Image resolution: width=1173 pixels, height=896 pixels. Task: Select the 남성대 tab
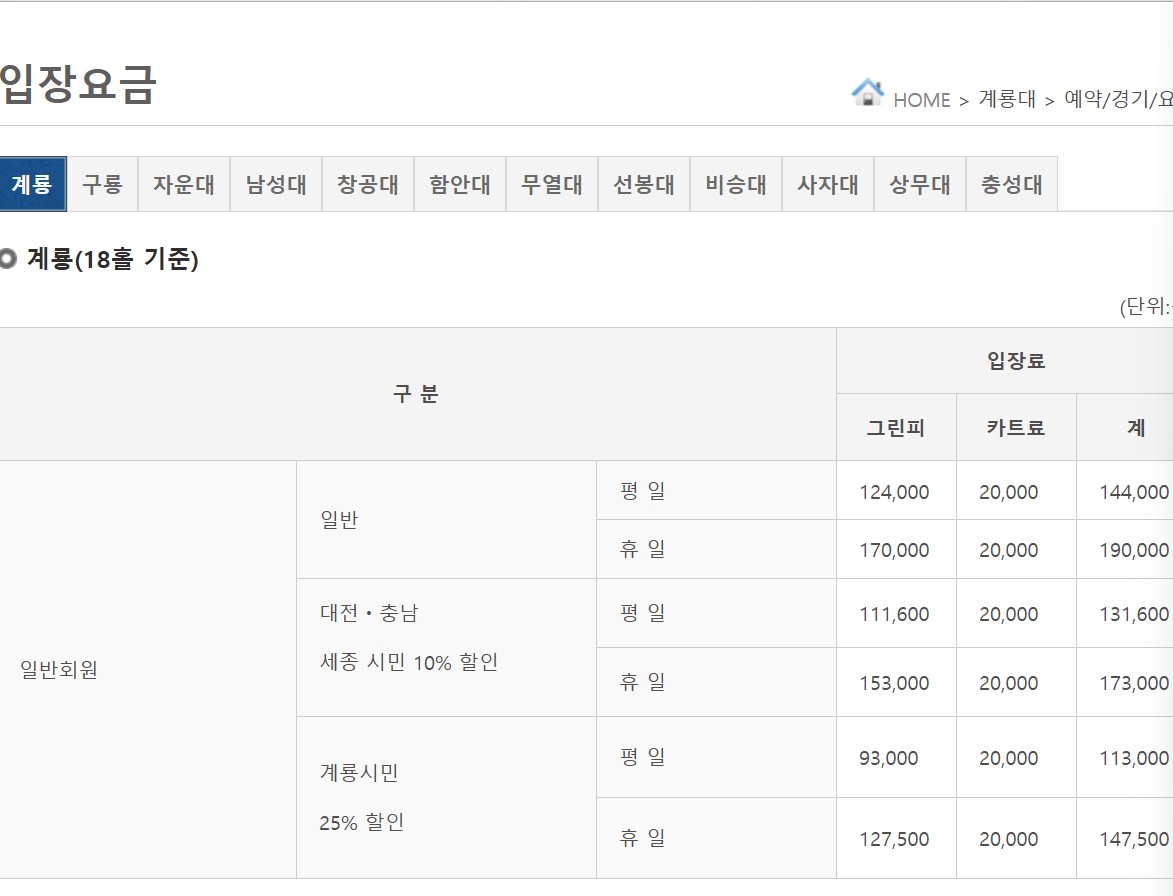tap(276, 185)
